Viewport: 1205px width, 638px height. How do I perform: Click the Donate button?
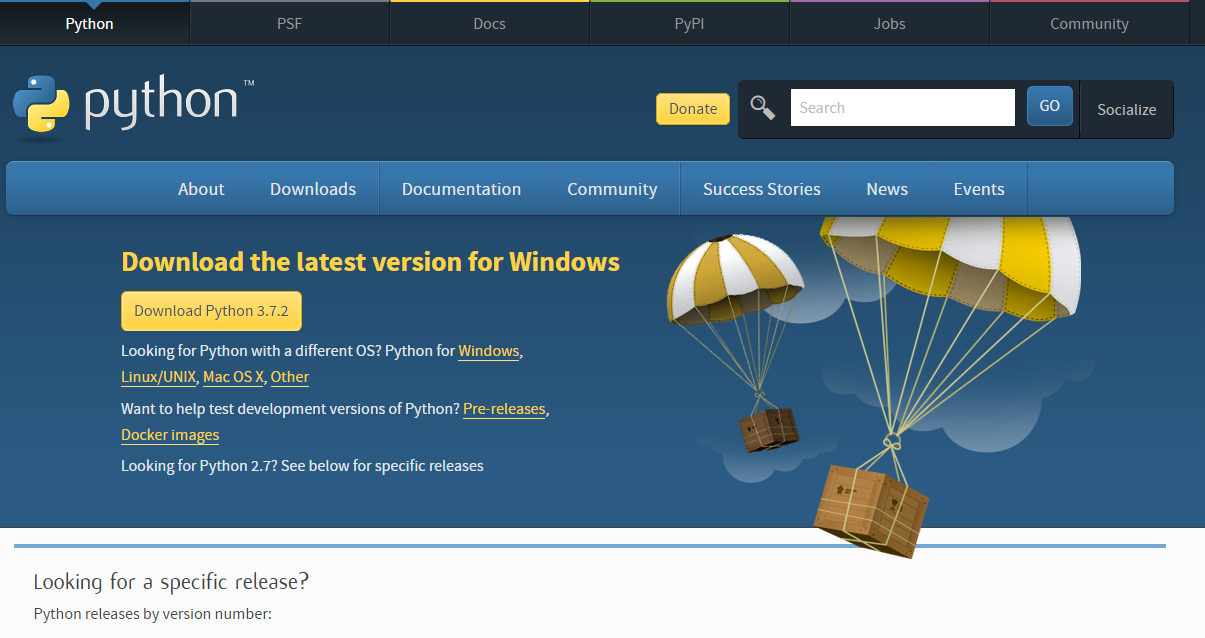[693, 109]
